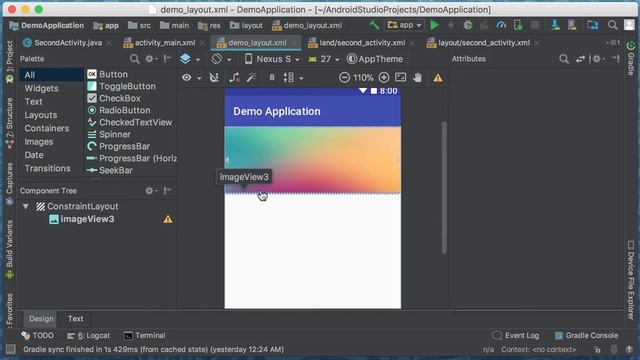Open API version 27 dropdown
This screenshot has height=360, width=640.
pos(324,59)
